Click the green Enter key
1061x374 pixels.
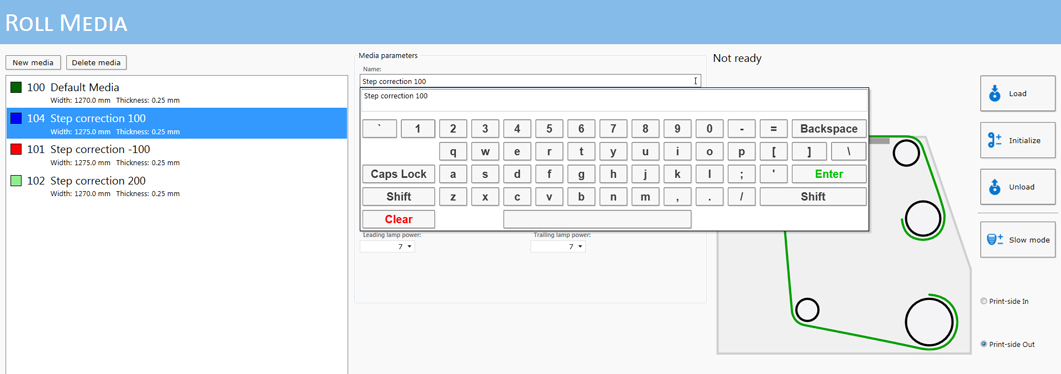pyautogui.click(x=829, y=174)
